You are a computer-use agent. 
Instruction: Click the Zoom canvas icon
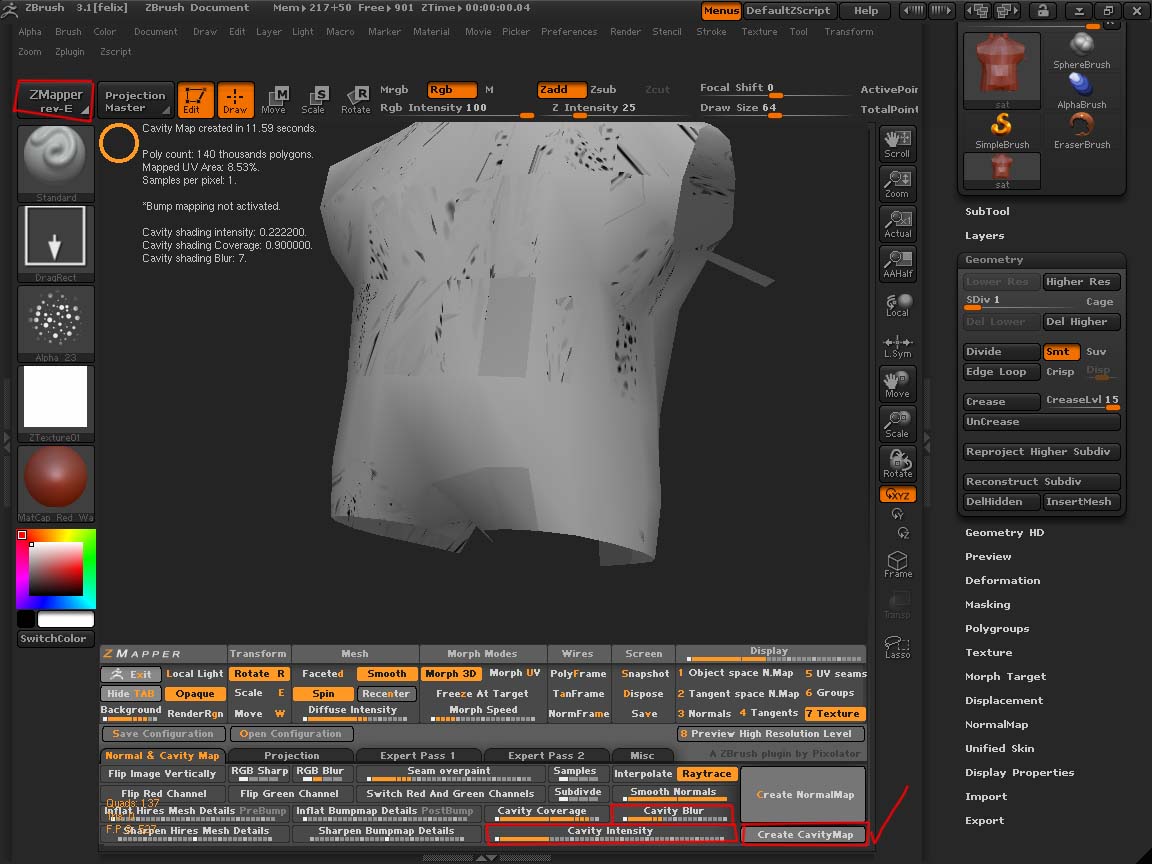[897, 184]
